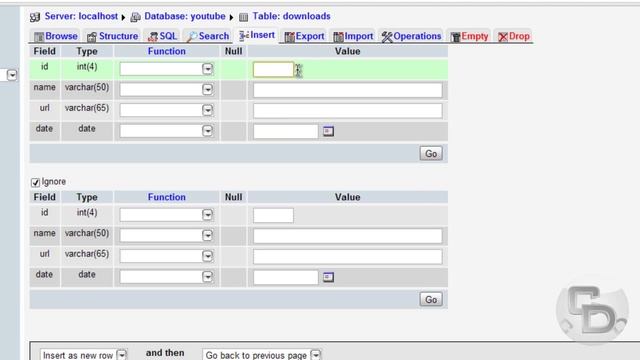Image resolution: width=640 pixels, height=360 pixels.
Task: Click the first Go button
Action: [431, 153]
